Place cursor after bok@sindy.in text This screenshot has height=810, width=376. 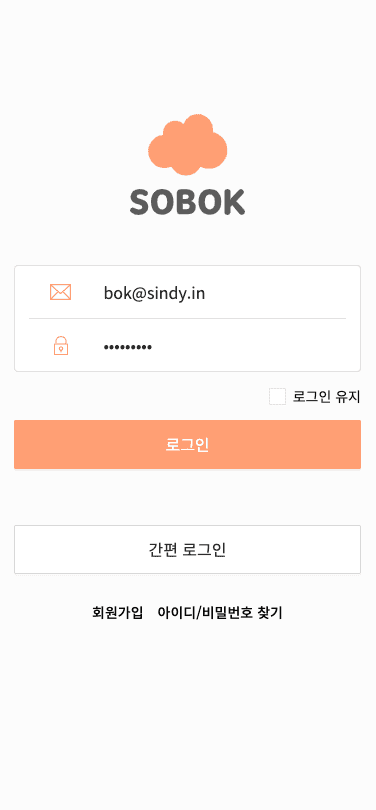point(206,293)
